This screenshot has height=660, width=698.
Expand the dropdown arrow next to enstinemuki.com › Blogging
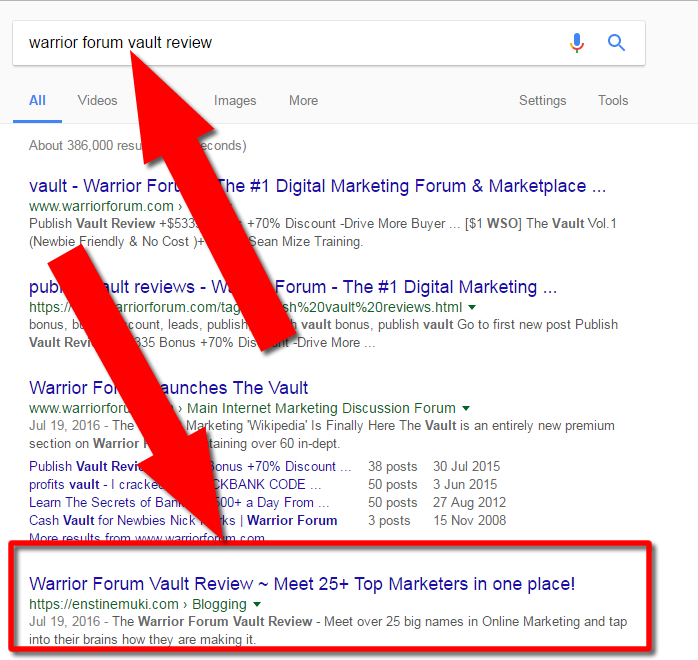click(257, 604)
